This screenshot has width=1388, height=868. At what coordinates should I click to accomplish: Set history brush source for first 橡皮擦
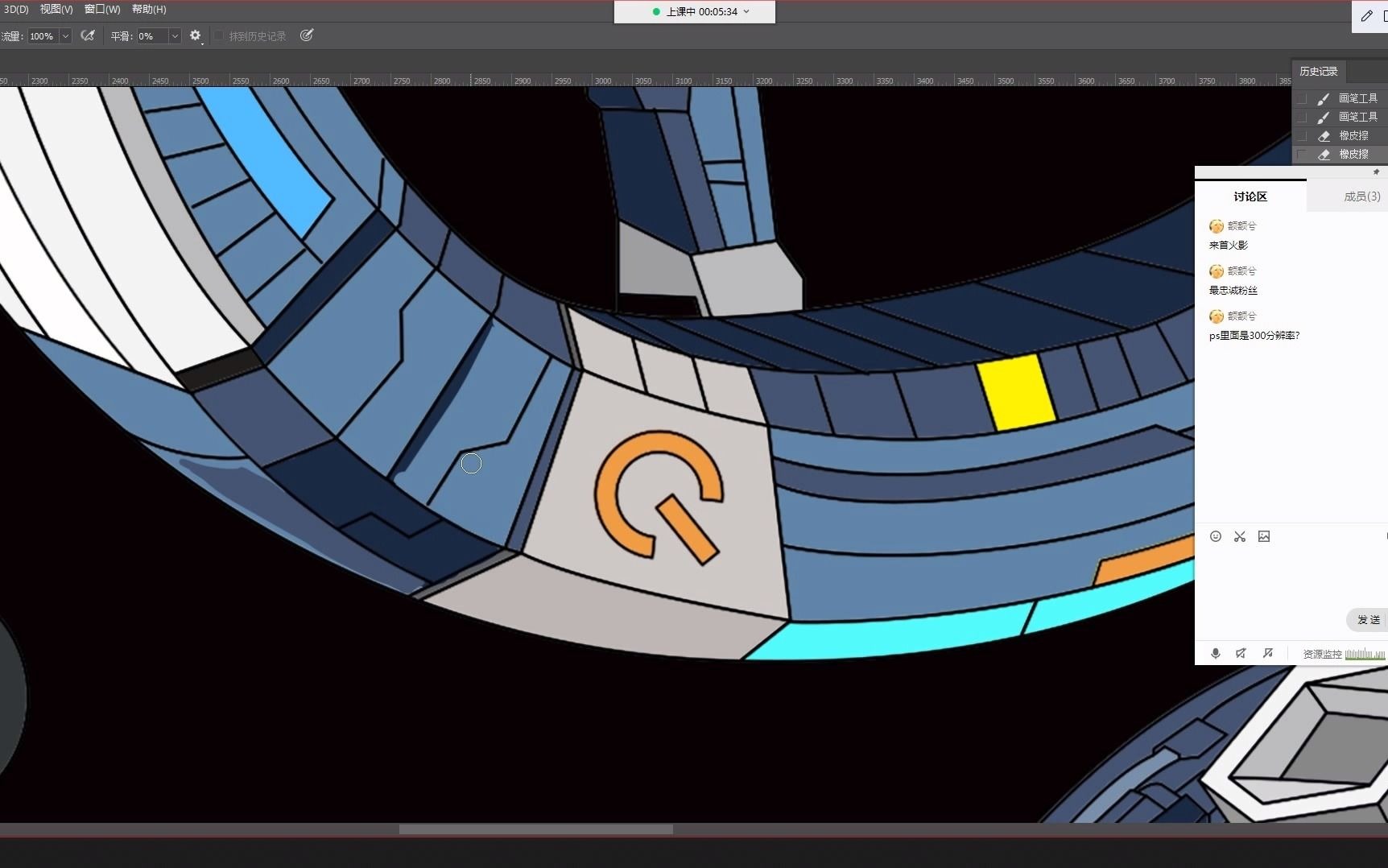click(1302, 135)
